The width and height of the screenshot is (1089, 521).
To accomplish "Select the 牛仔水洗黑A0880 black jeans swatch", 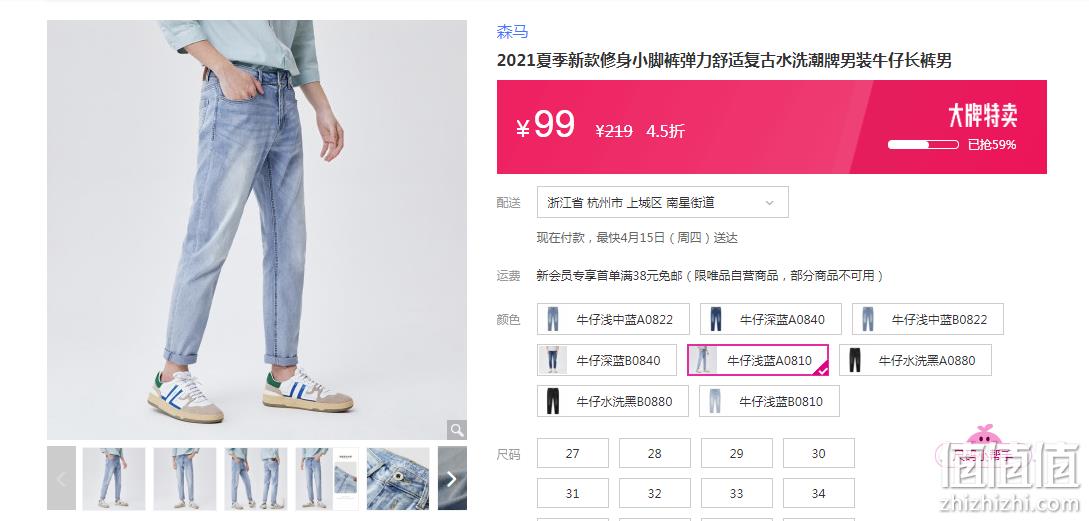I will pos(915,361).
